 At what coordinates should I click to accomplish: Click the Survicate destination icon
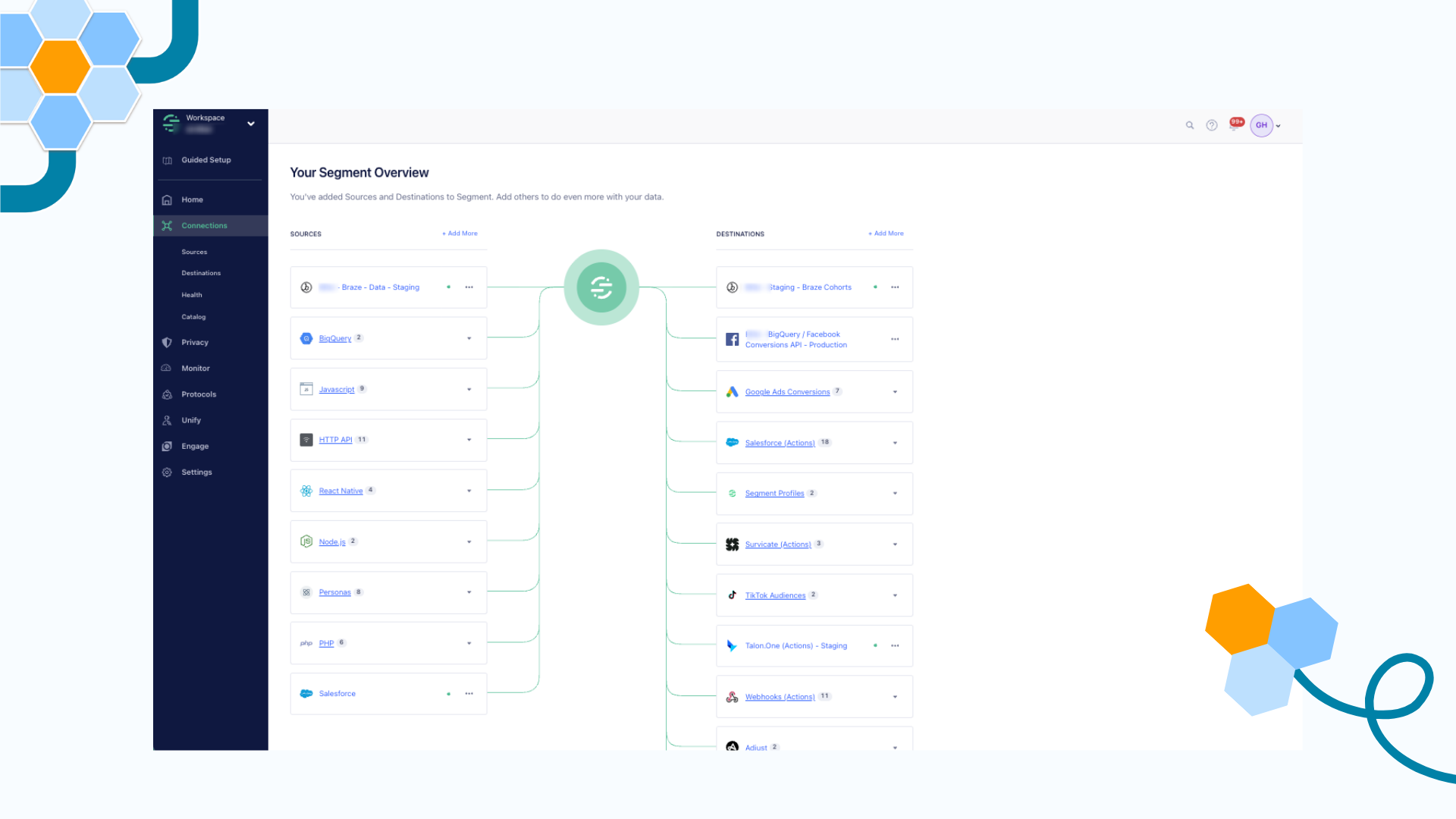point(732,544)
